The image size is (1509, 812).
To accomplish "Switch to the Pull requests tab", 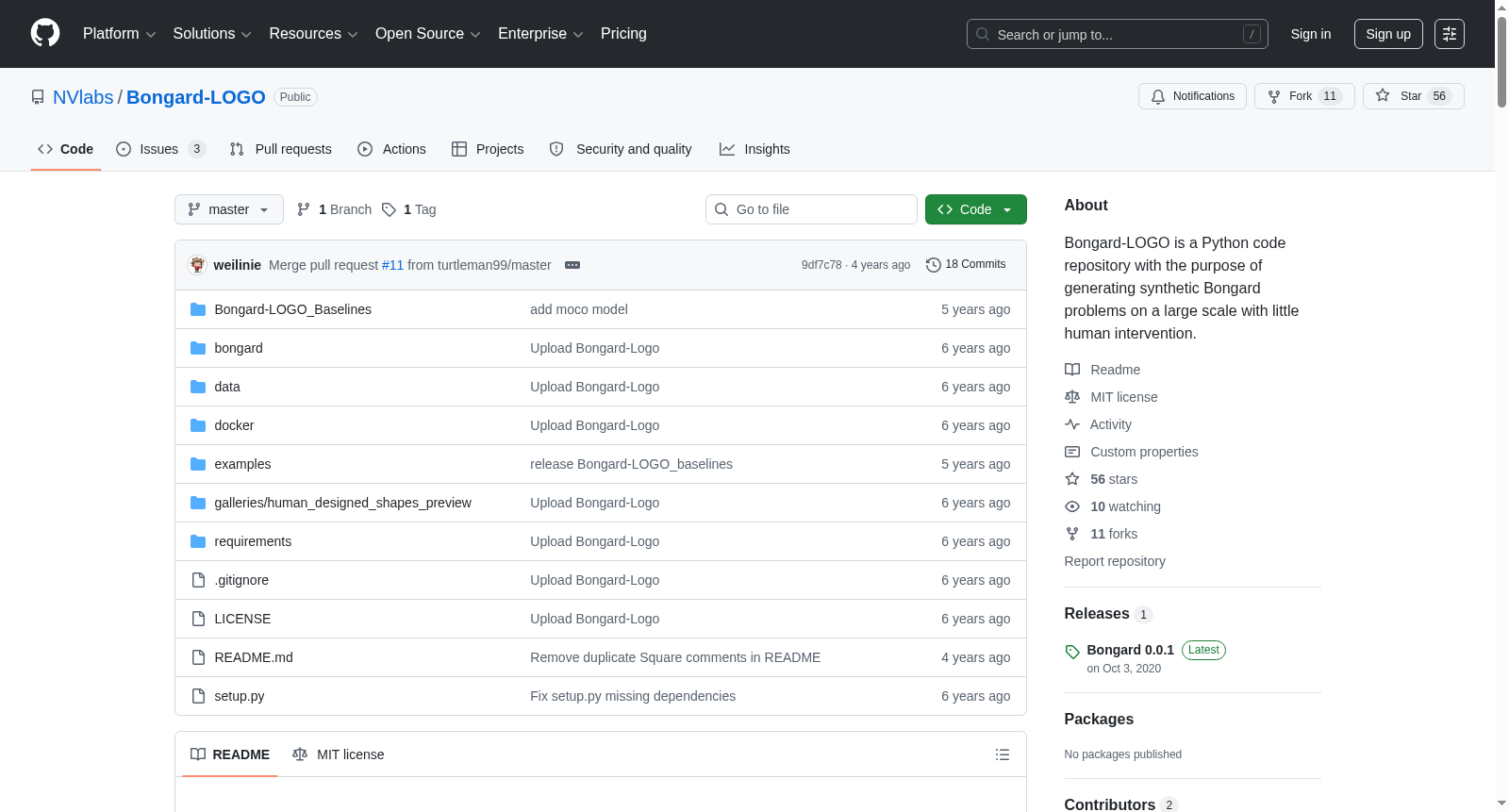I will pyautogui.click(x=281, y=149).
